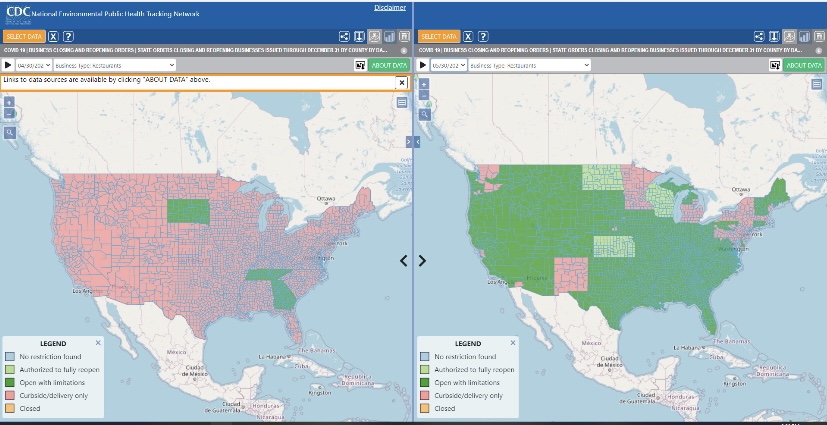Click the 'Open with limitations' swatch in right legend
The width and height of the screenshot is (827, 425).
point(424,382)
